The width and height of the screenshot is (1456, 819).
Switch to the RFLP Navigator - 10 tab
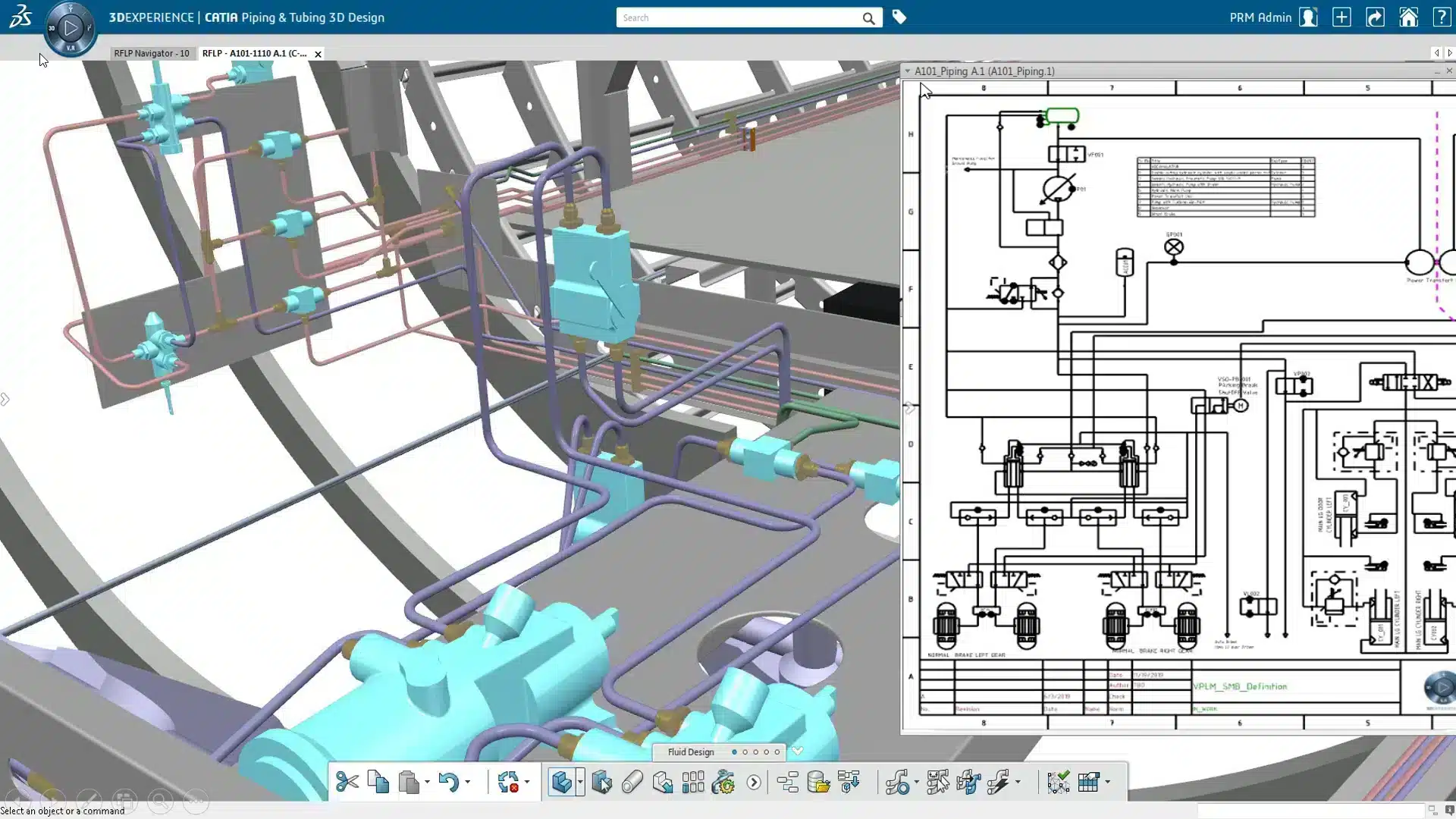[152, 53]
